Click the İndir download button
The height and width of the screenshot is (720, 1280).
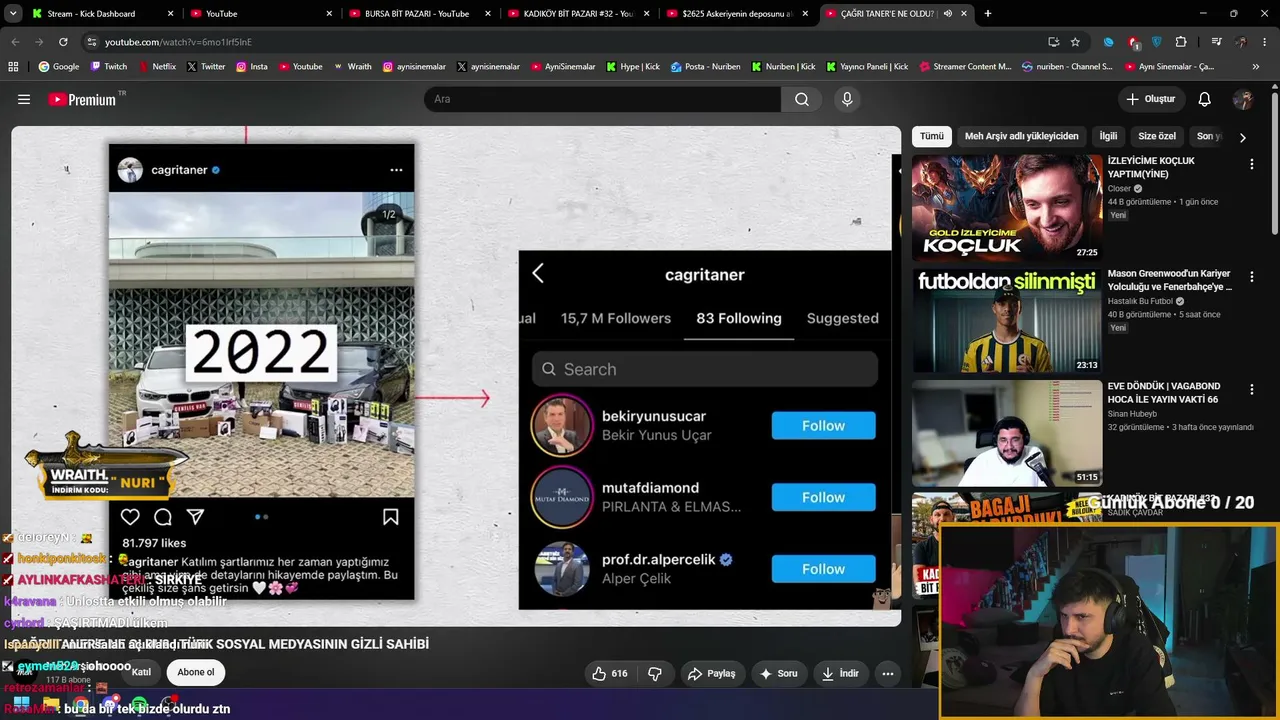(x=840, y=674)
